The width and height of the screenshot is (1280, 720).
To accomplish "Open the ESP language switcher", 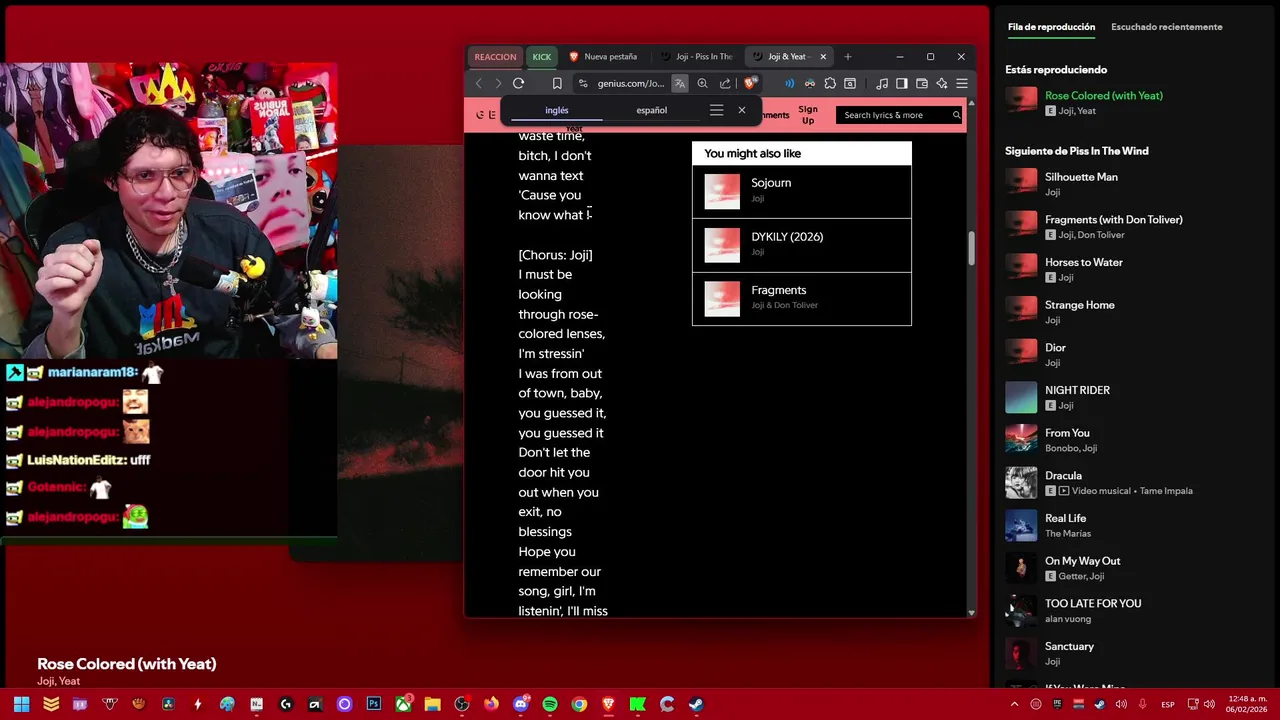I will (x=1168, y=704).
